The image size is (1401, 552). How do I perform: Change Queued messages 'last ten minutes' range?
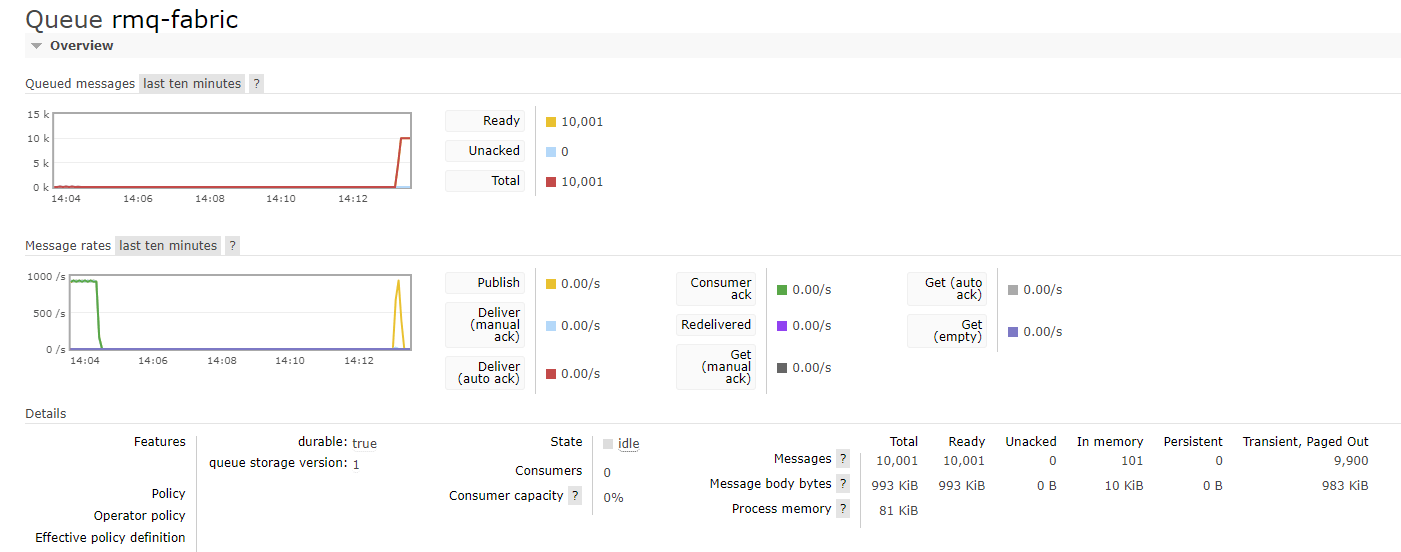click(192, 84)
